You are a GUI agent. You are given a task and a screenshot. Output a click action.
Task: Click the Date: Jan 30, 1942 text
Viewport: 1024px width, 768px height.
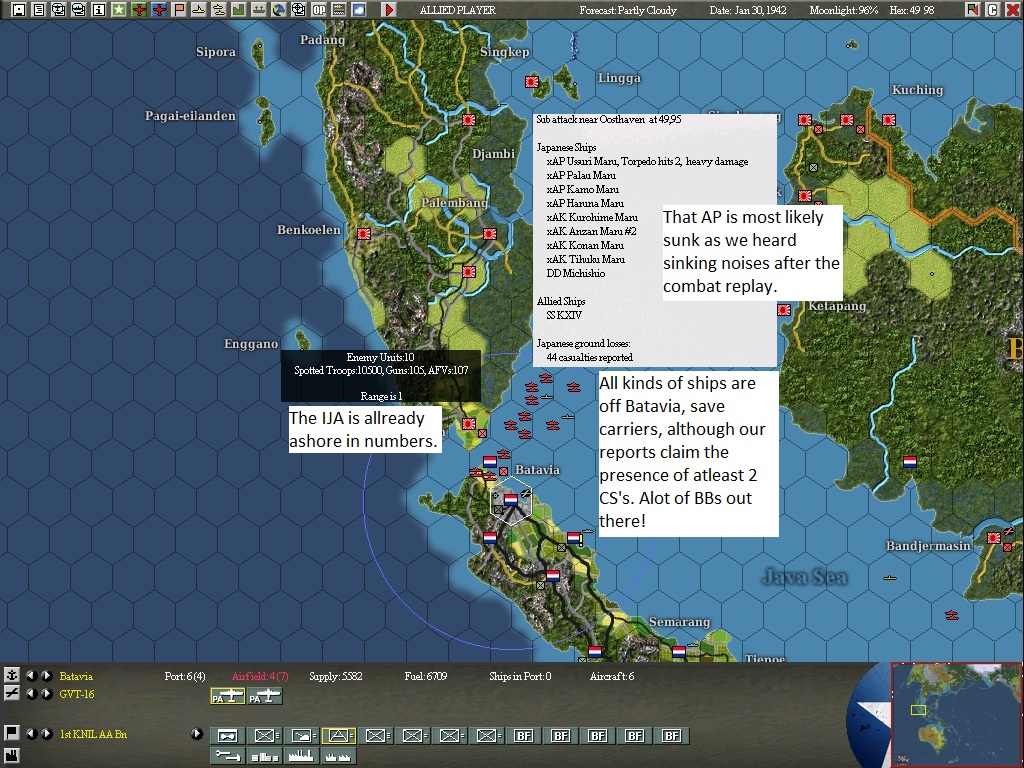[x=748, y=10]
